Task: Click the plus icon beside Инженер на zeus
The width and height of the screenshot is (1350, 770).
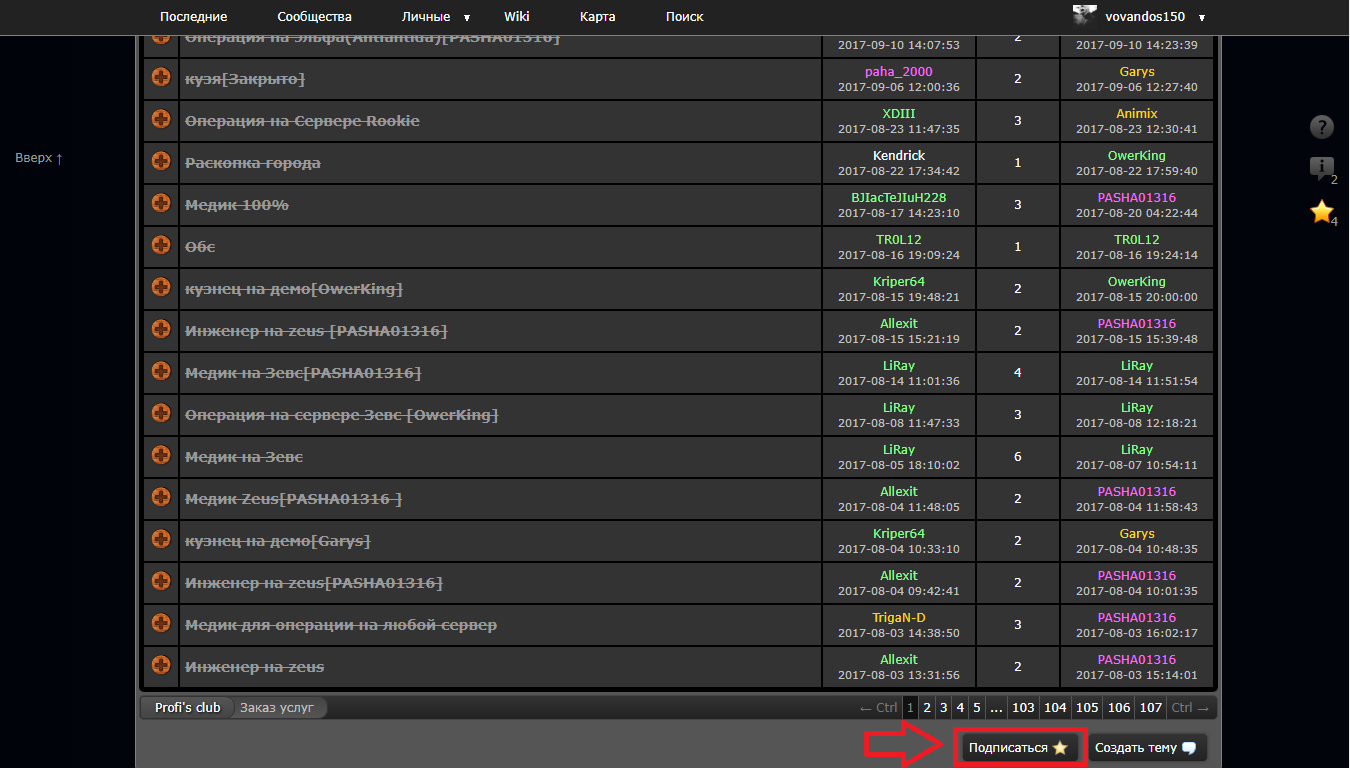Action: [160, 665]
